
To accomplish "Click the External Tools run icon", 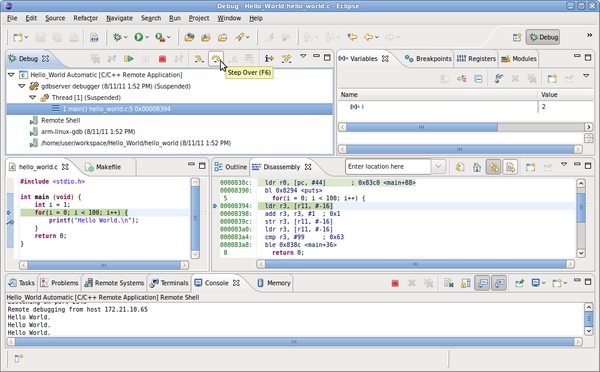I will [x=160, y=37].
